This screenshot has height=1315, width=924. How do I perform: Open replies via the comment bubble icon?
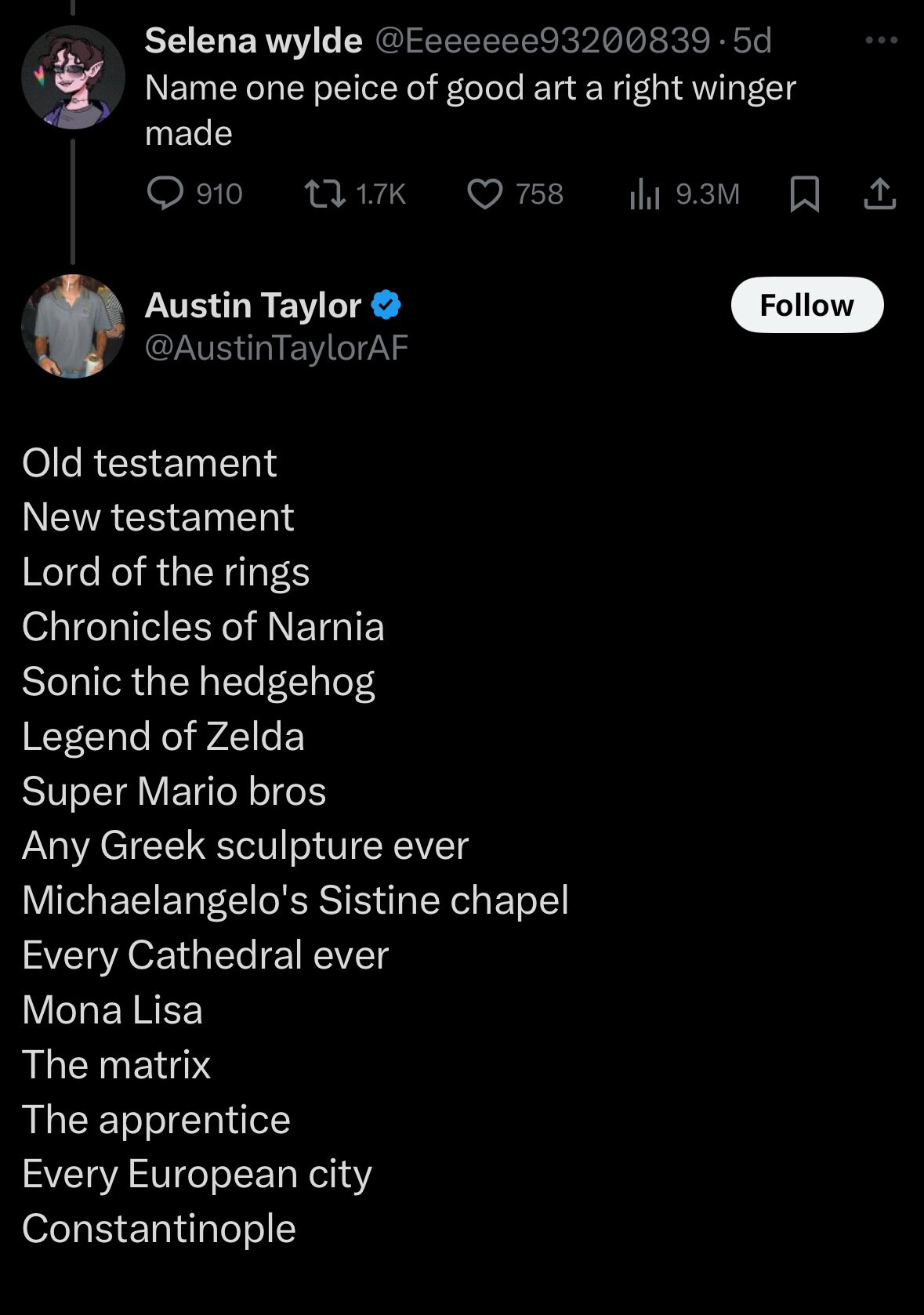tap(165, 194)
